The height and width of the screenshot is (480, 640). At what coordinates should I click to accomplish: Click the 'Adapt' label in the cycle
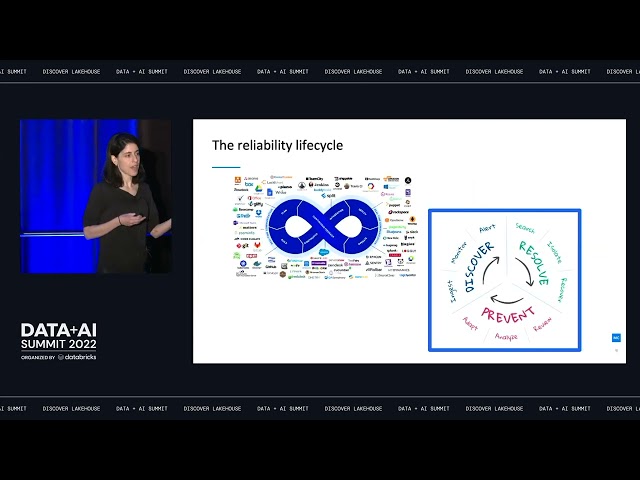pos(470,323)
